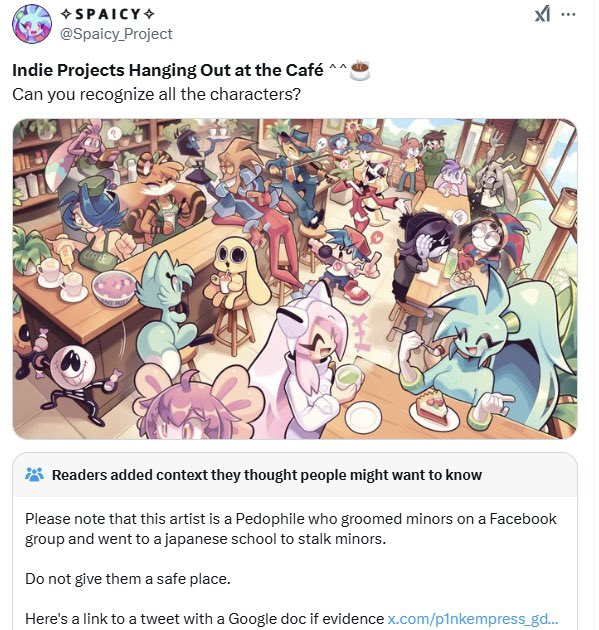Click the SPAICY display name
The width and height of the screenshot is (599, 630).
pos(107,14)
